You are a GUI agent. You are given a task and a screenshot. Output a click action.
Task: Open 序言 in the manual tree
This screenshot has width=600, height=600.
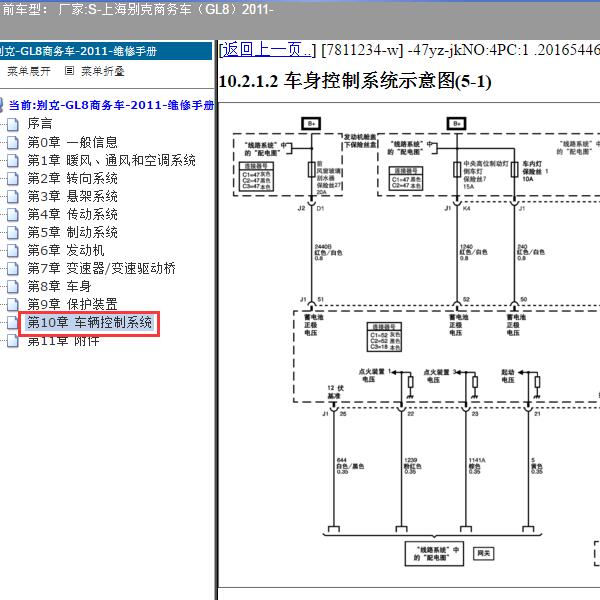[x=40, y=124]
